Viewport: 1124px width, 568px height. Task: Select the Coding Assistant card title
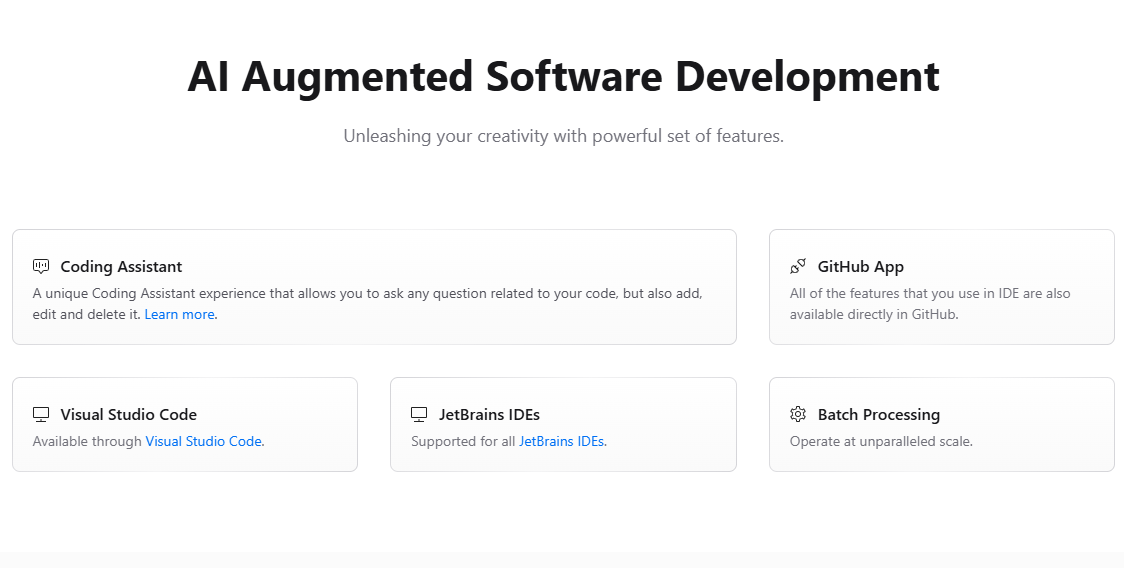click(121, 267)
